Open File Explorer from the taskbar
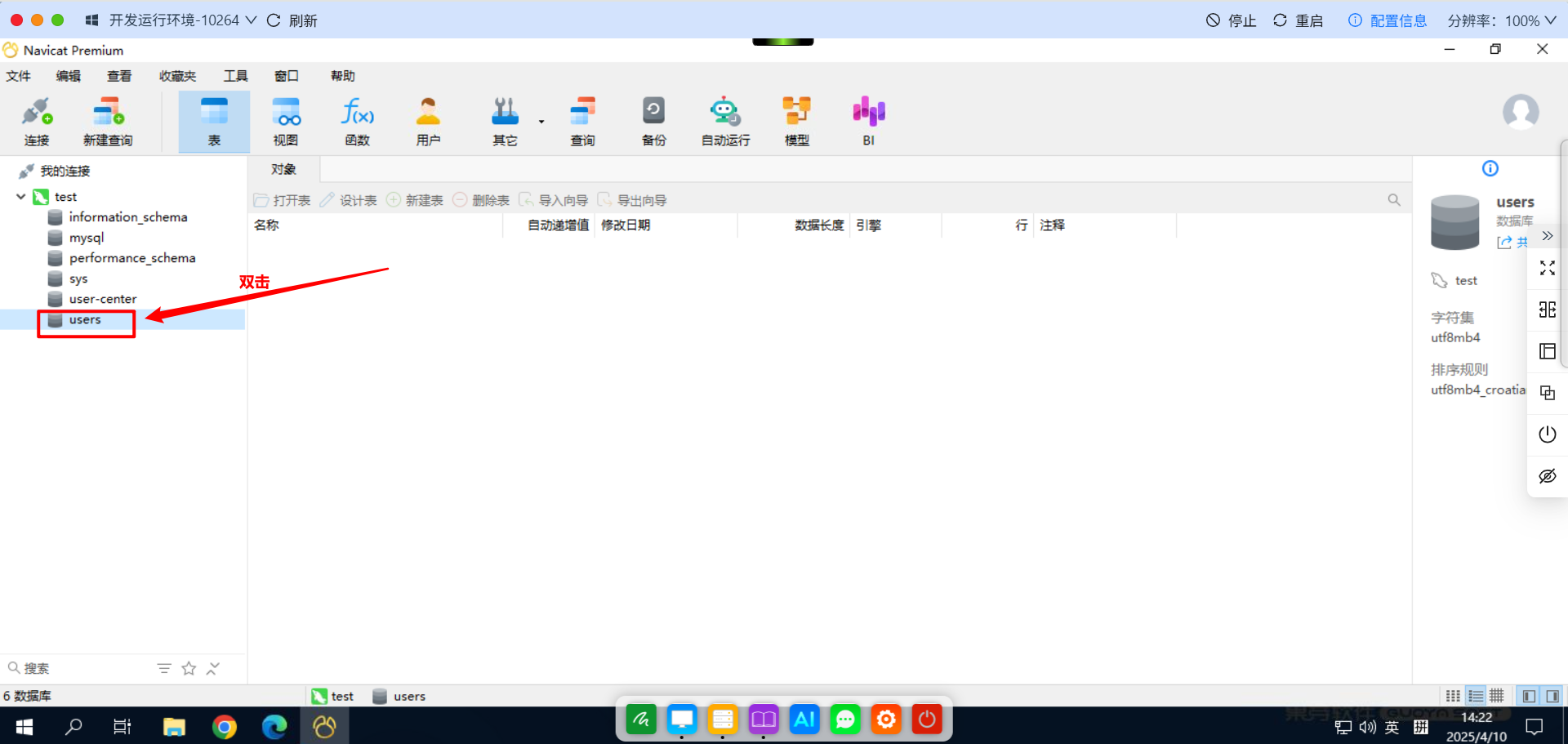The image size is (1568, 744). tap(174, 726)
